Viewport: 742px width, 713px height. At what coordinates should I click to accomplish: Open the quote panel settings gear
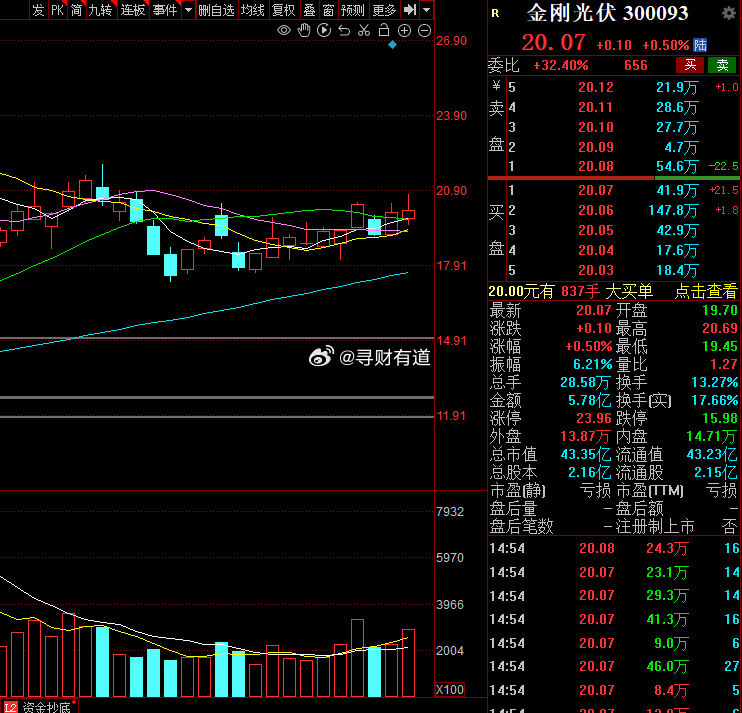pos(729,13)
